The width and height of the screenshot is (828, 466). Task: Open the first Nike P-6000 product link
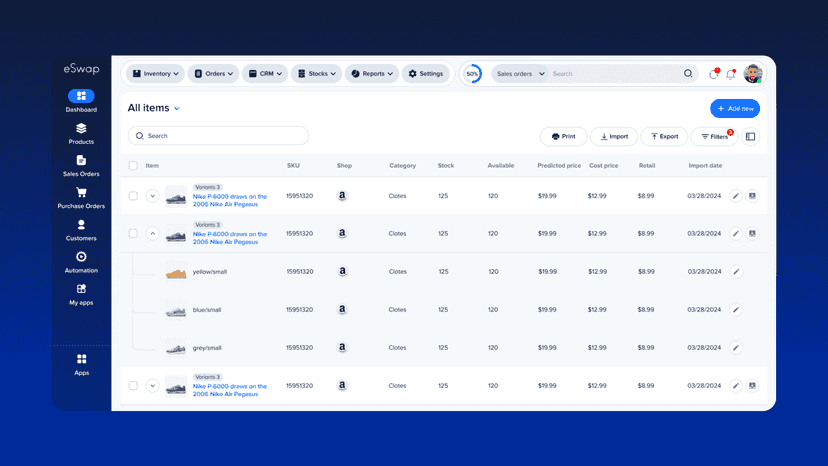[x=230, y=200]
